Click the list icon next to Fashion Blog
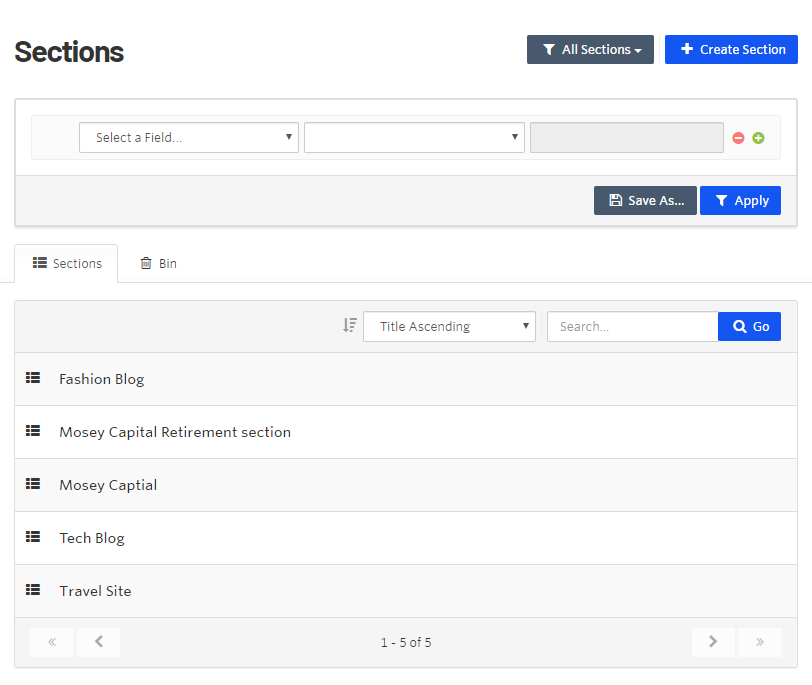Screen dimensions: 812x685 click(33, 378)
